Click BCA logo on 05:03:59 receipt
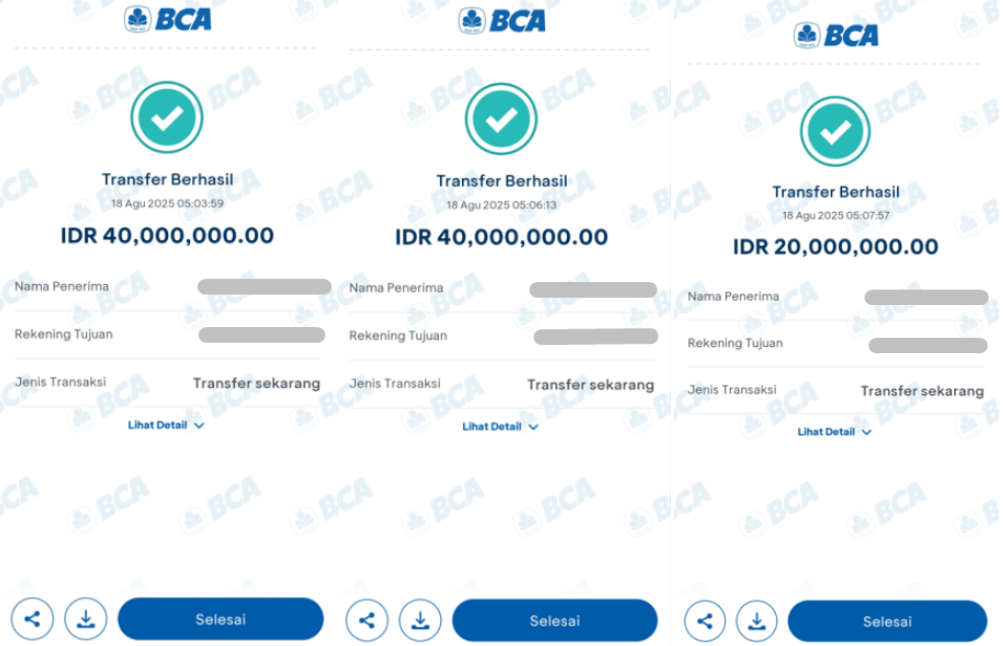 (x=168, y=19)
